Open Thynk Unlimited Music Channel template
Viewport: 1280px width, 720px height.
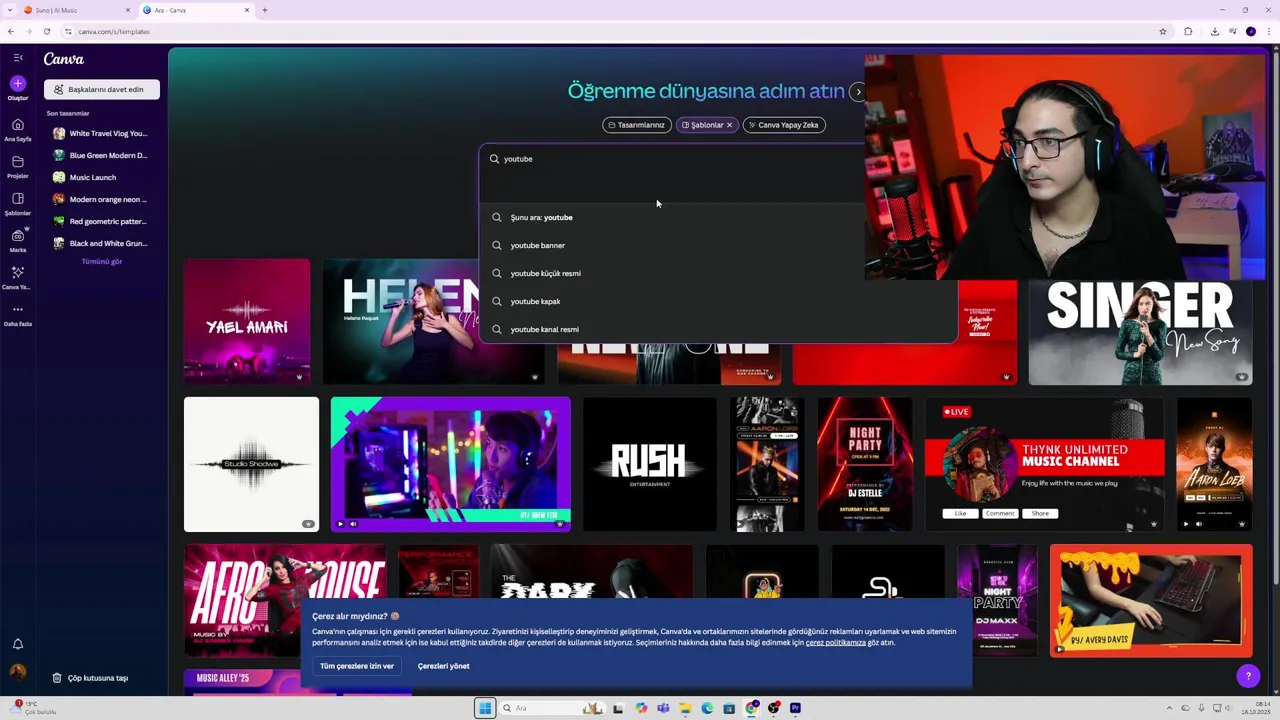tap(1044, 464)
